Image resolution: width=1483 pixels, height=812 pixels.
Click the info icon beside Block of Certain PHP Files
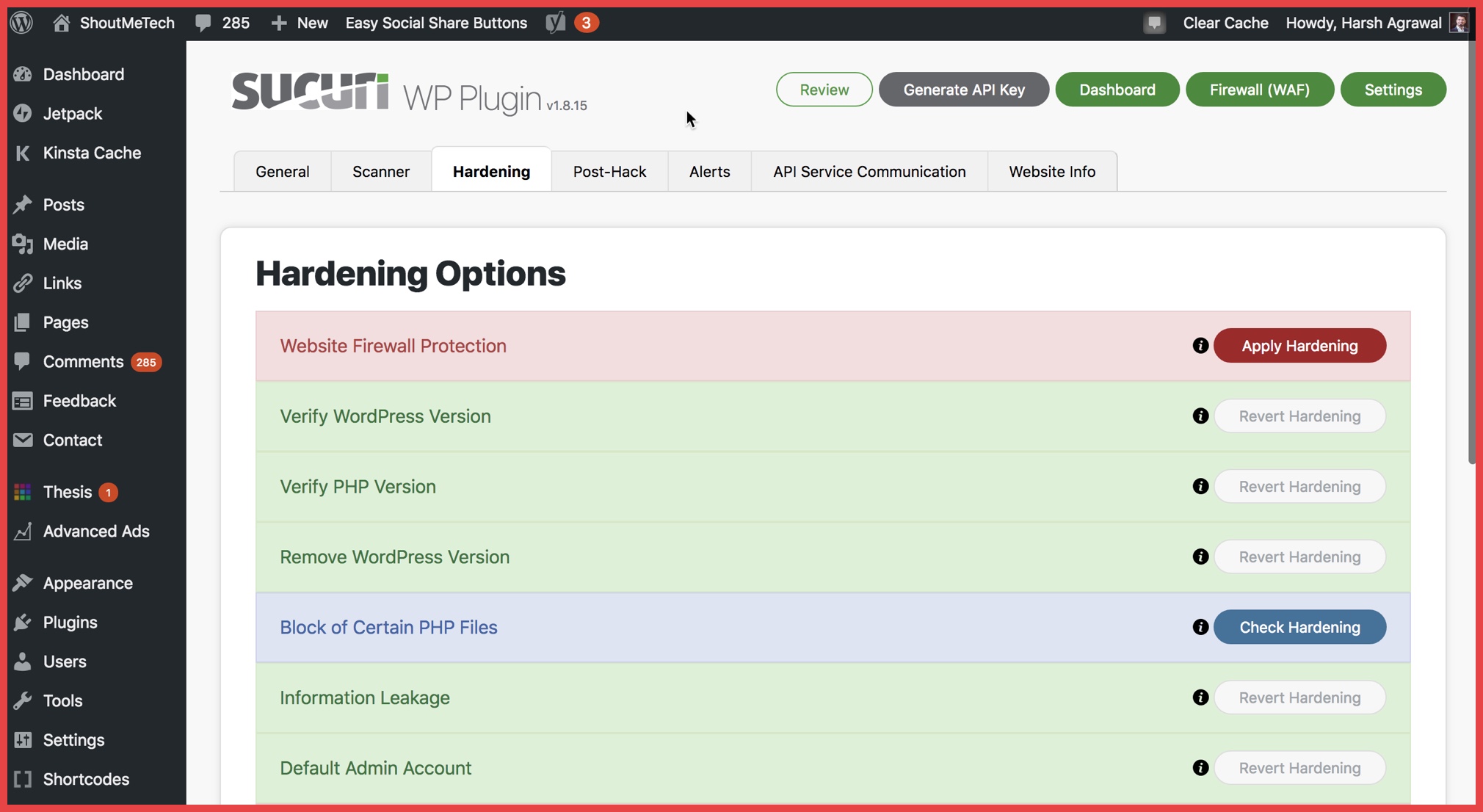(x=1200, y=627)
